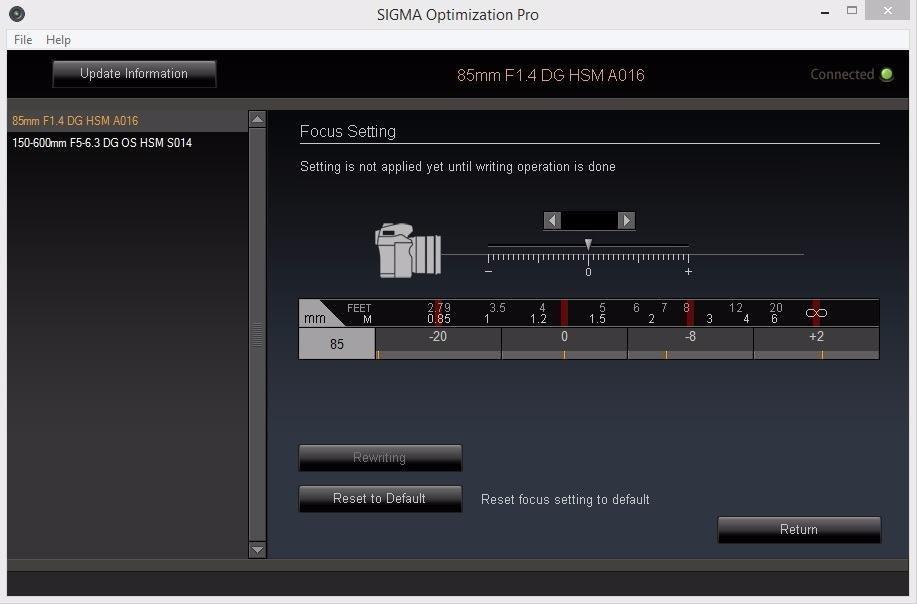
Task: Click the Update Information button
Action: 134,74
